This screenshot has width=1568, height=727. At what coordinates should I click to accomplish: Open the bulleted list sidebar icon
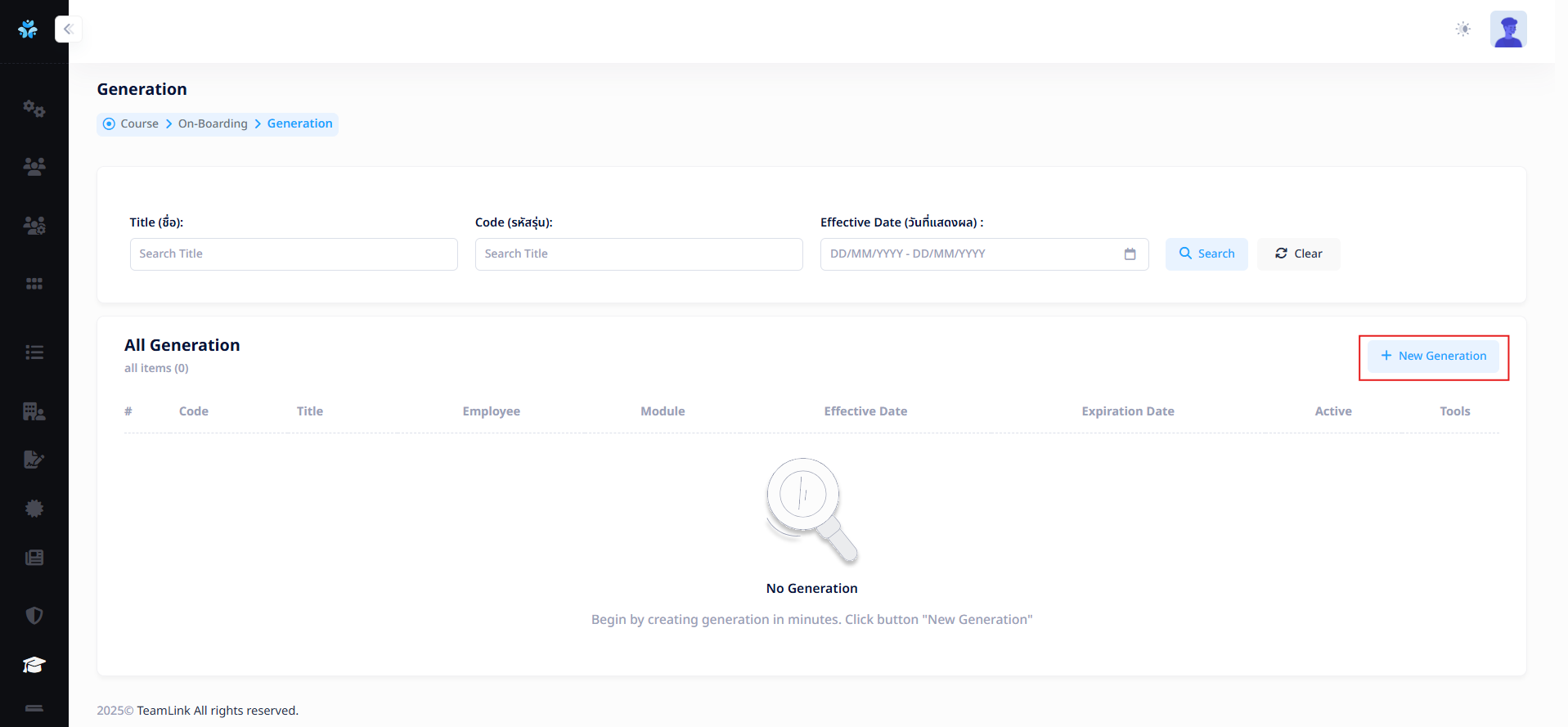34,352
